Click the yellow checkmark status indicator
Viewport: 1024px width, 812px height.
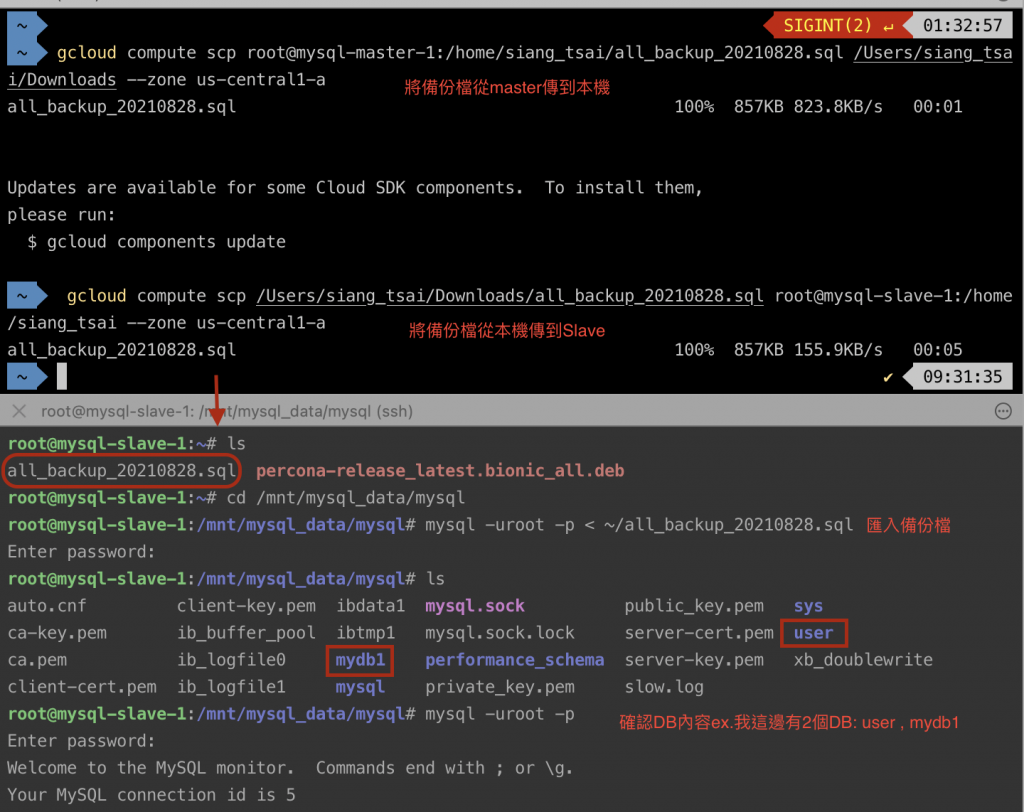888,377
